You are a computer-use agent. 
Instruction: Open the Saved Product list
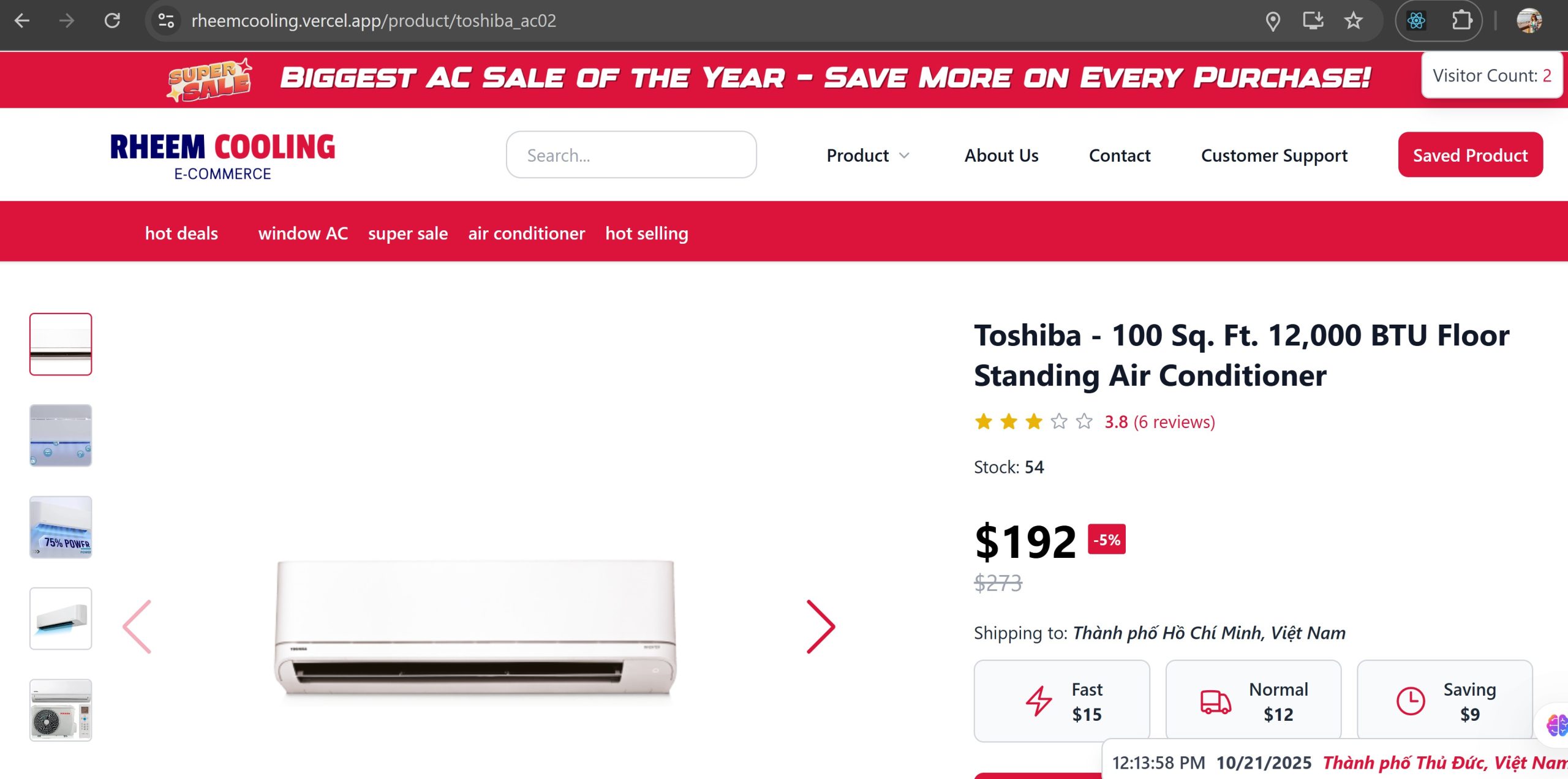pos(1470,155)
